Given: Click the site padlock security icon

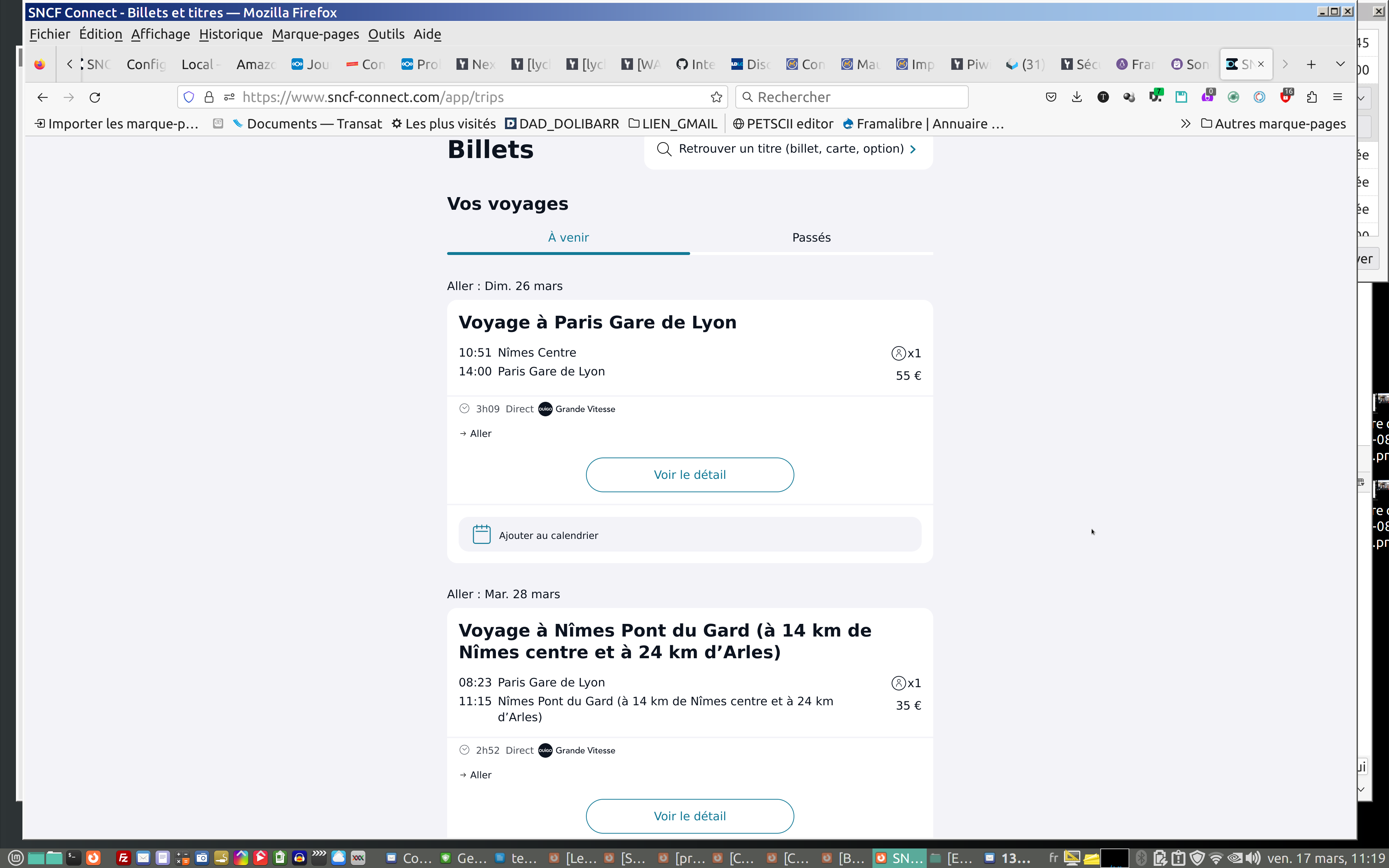Looking at the screenshot, I should click(x=209, y=97).
